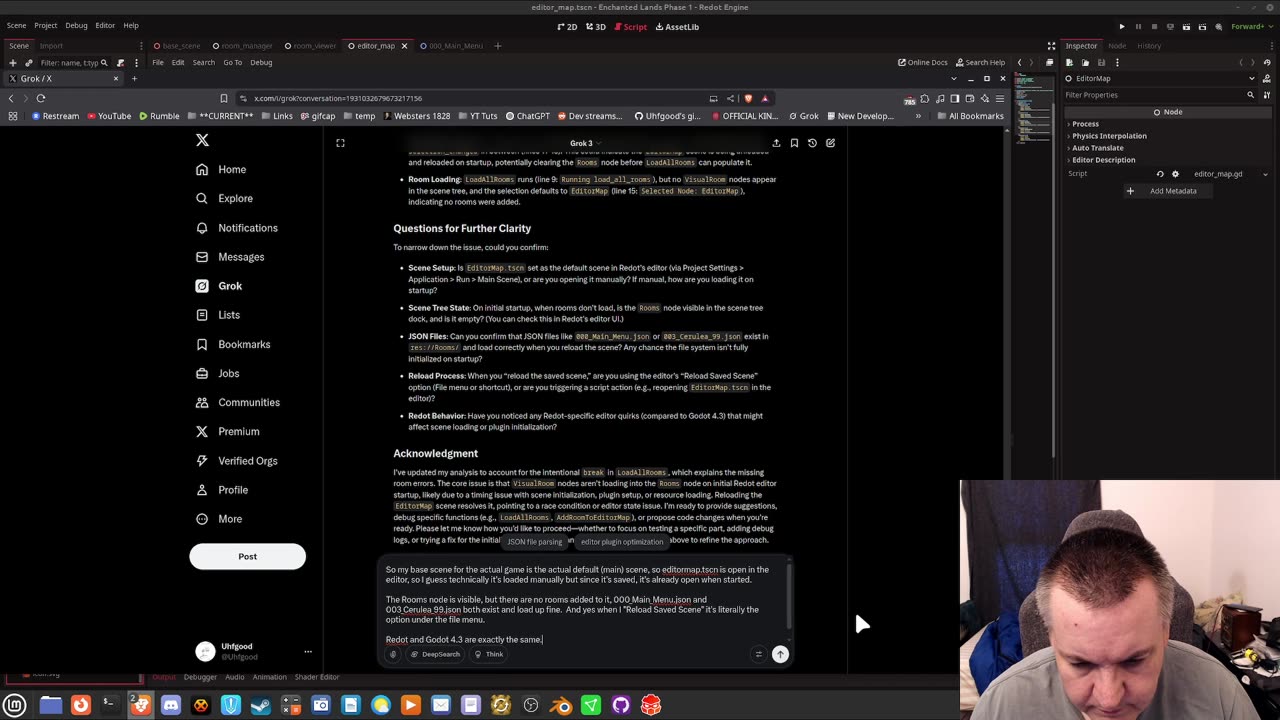Open Grok conversation history icon
The width and height of the screenshot is (1280, 720).
click(812, 143)
